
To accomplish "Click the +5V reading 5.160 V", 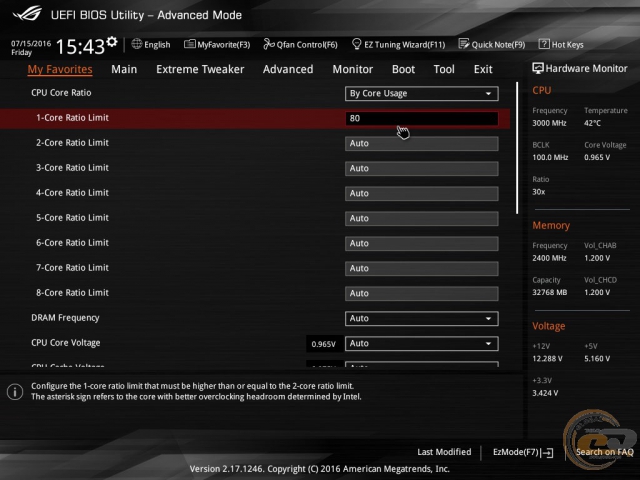I will [597, 358].
